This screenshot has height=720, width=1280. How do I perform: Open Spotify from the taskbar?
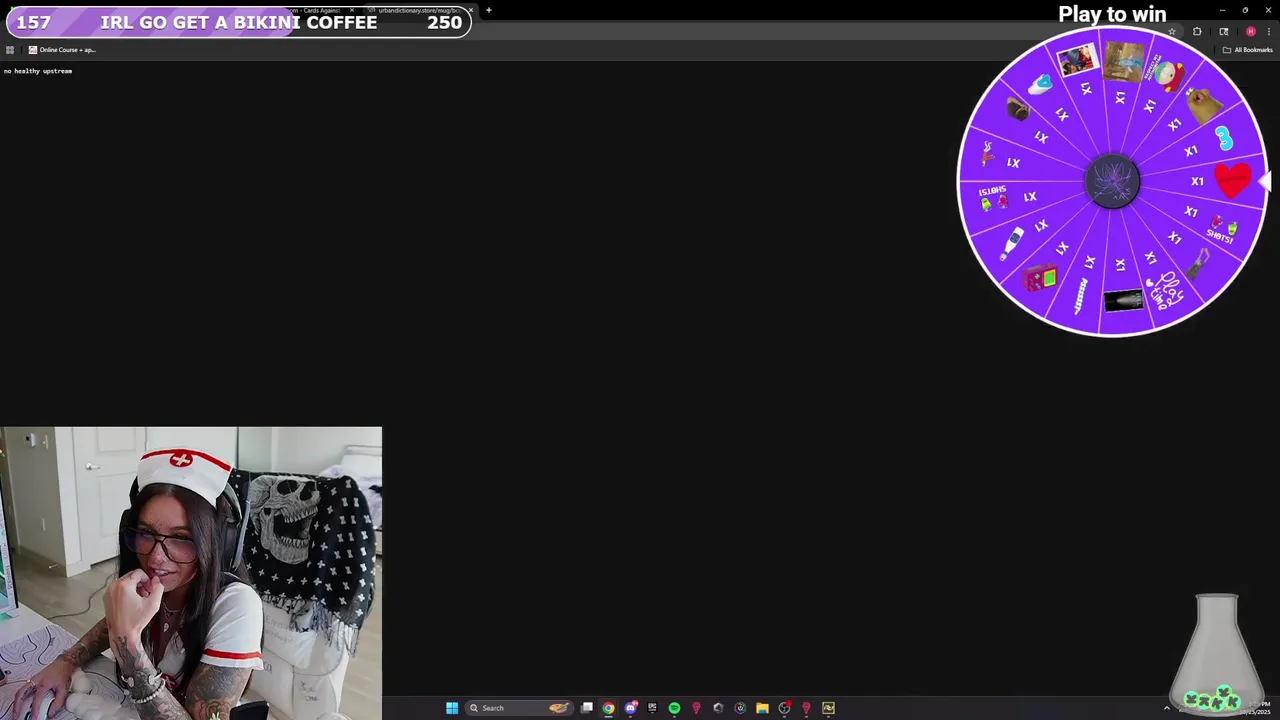pyautogui.click(x=674, y=708)
